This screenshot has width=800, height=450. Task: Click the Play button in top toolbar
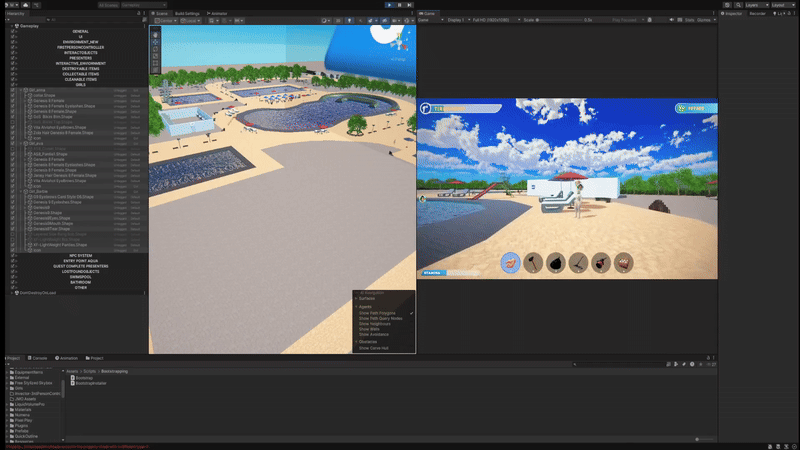tap(389, 5)
